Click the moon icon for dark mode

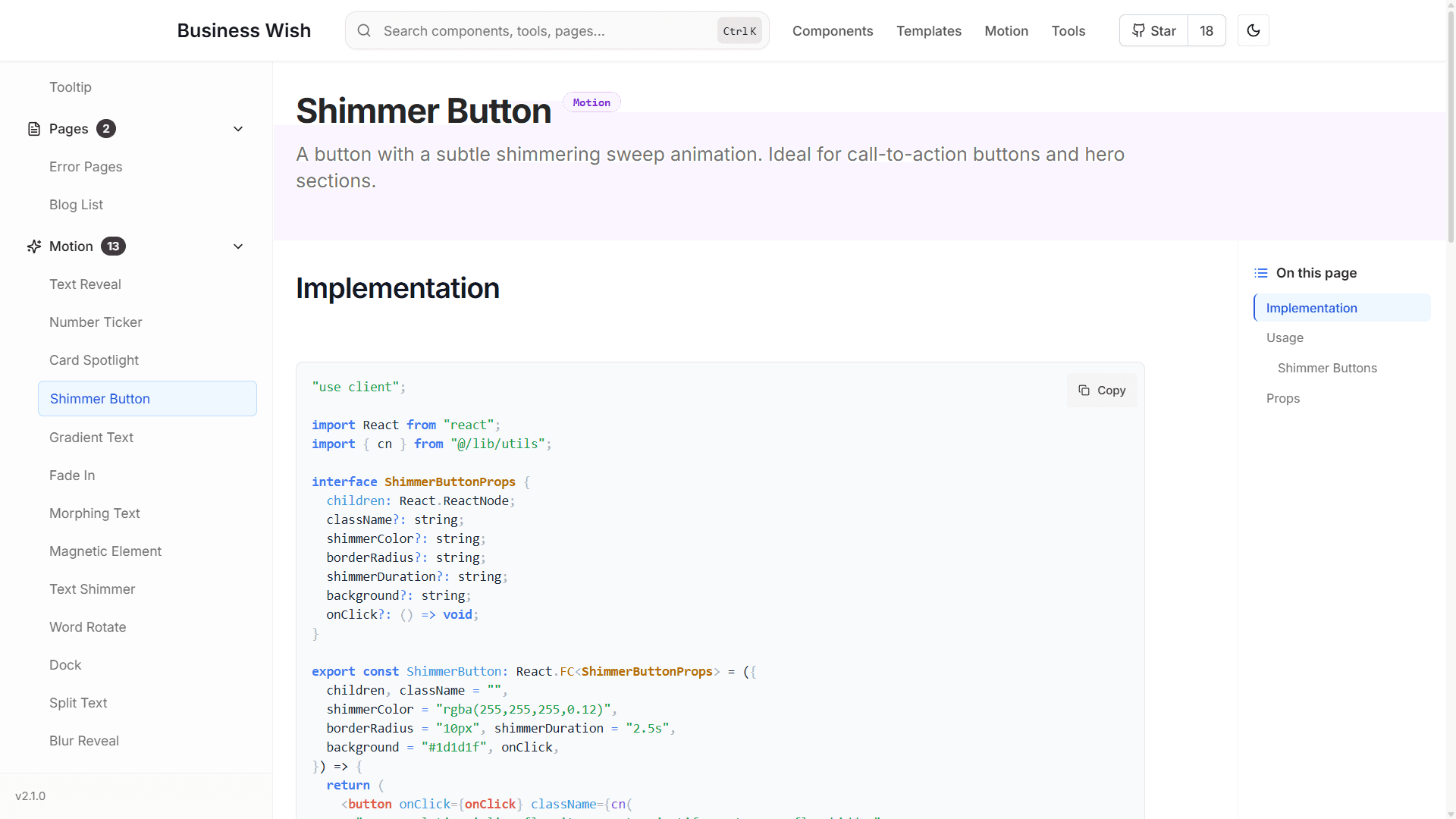(1254, 30)
